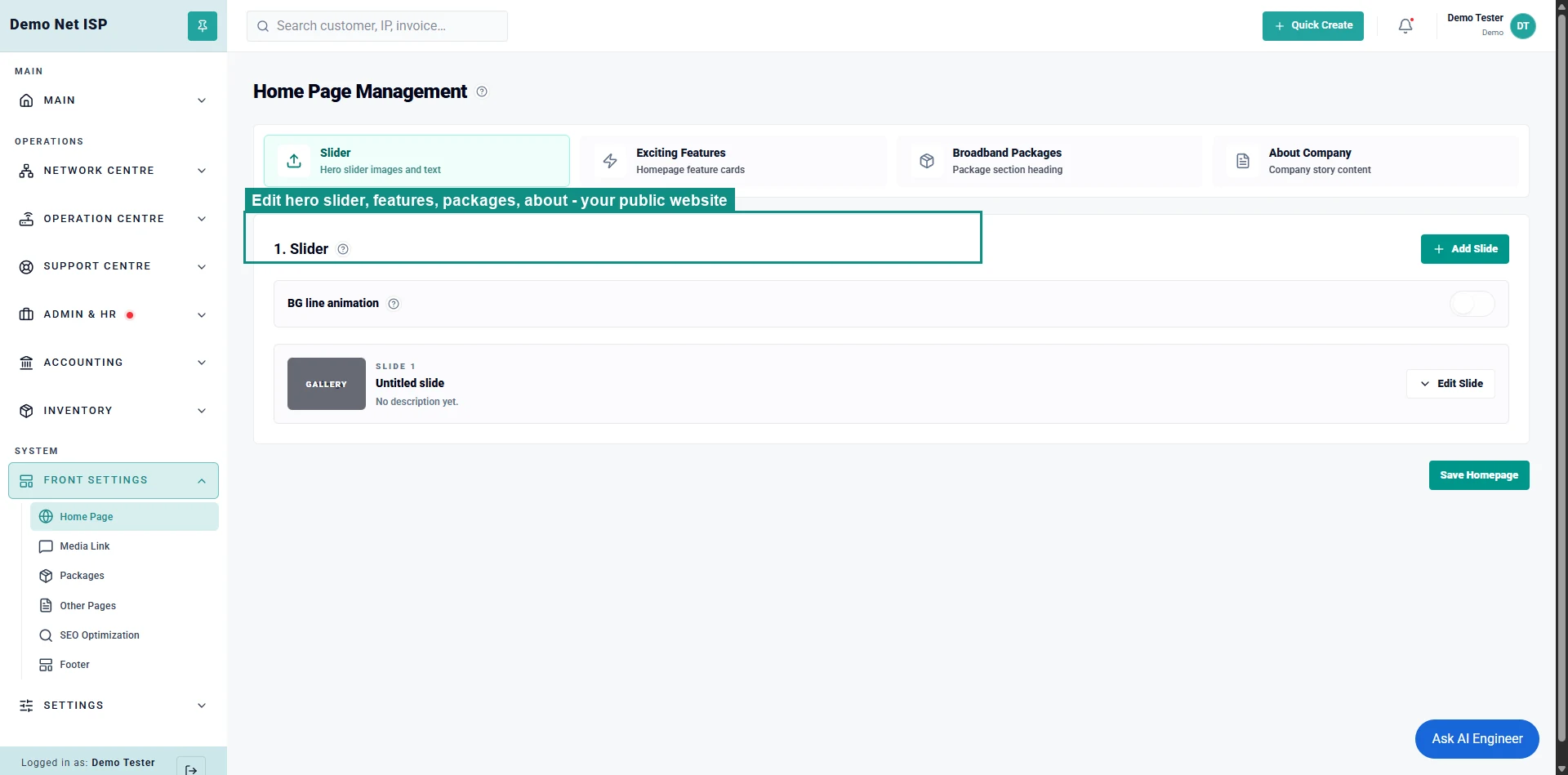This screenshot has height=775, width=1568.
Task: Click the 'Untitled slide' title text
Action: [x=410, y=383]
